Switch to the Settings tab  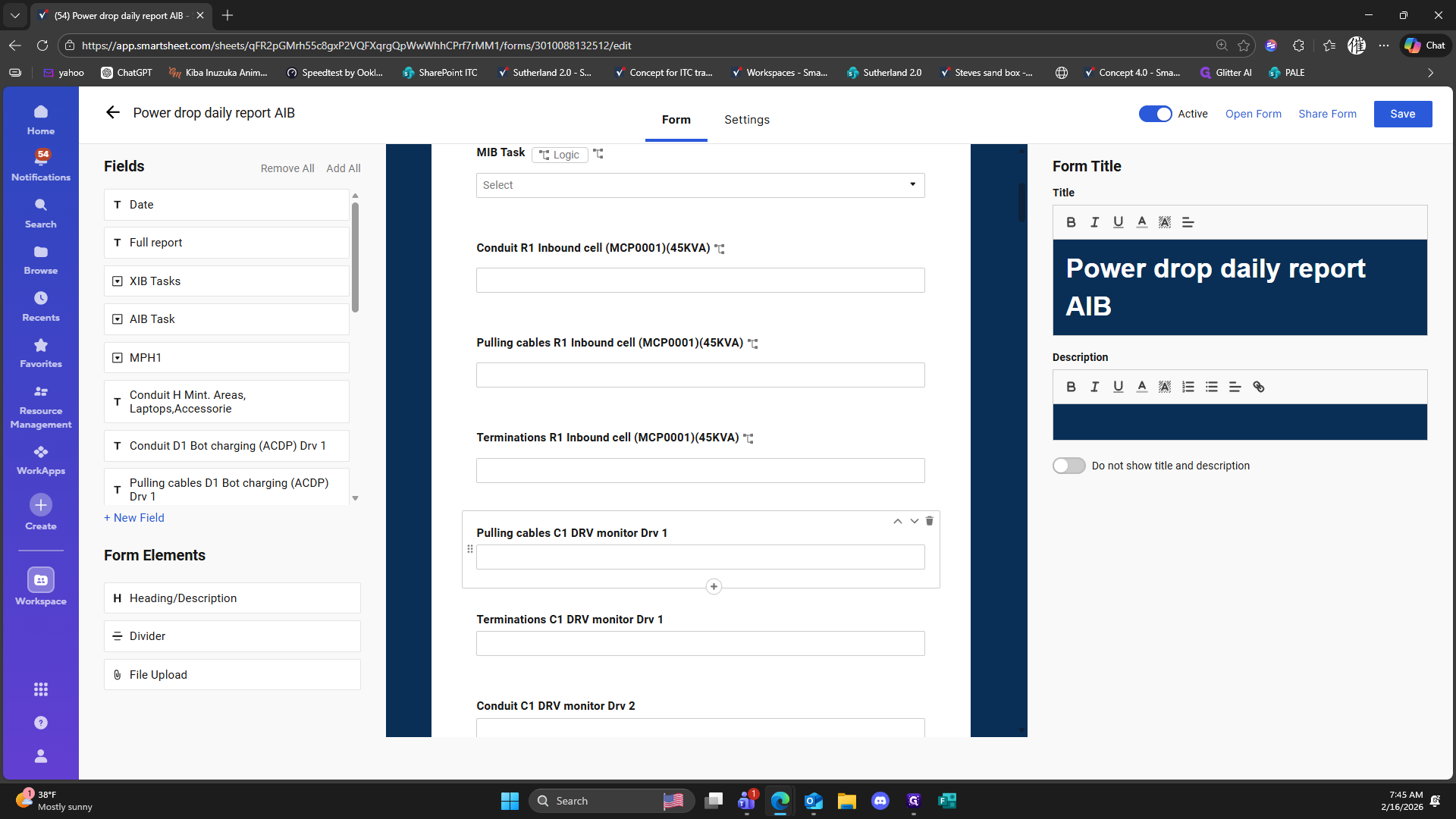746,120
